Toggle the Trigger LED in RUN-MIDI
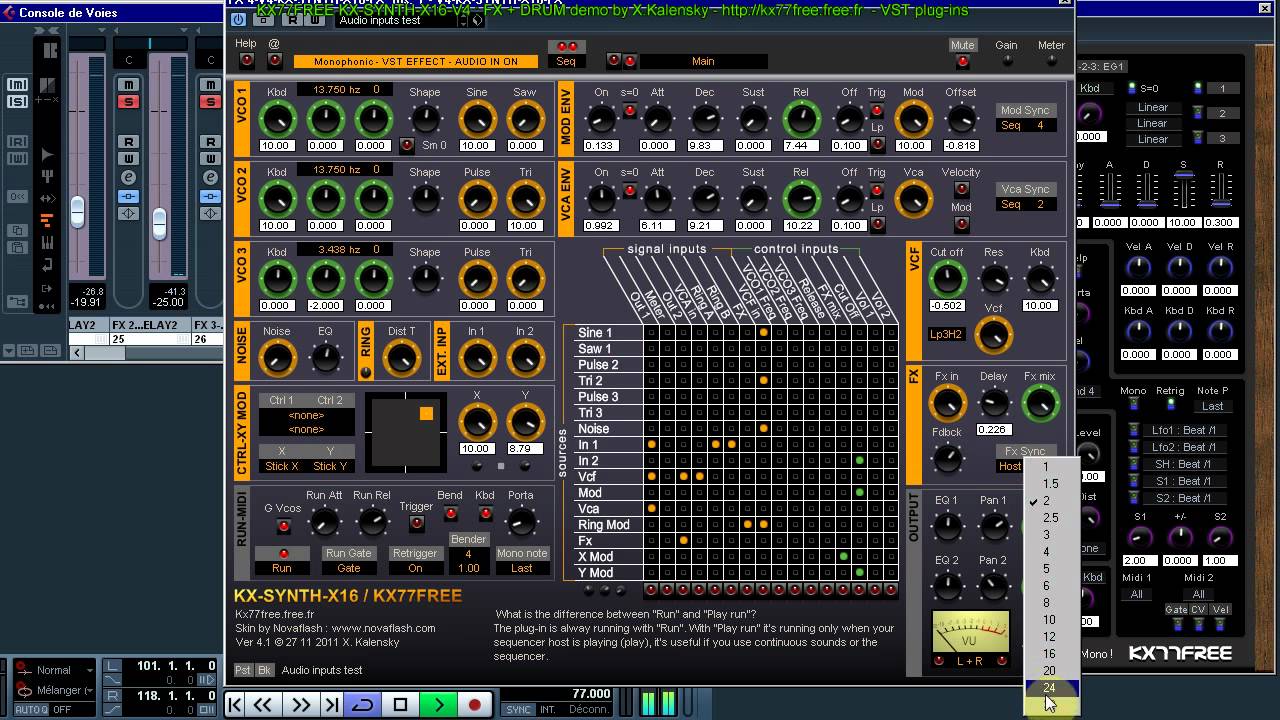This screenshot has height=720, width=1280. coord(417,523)
